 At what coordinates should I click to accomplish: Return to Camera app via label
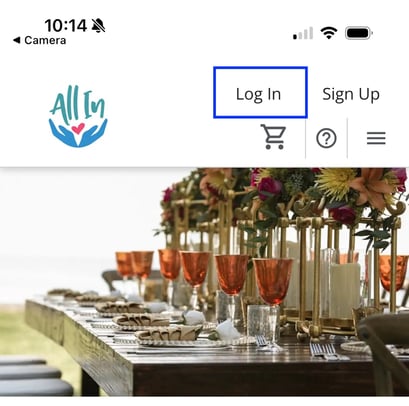click(45, 40)
